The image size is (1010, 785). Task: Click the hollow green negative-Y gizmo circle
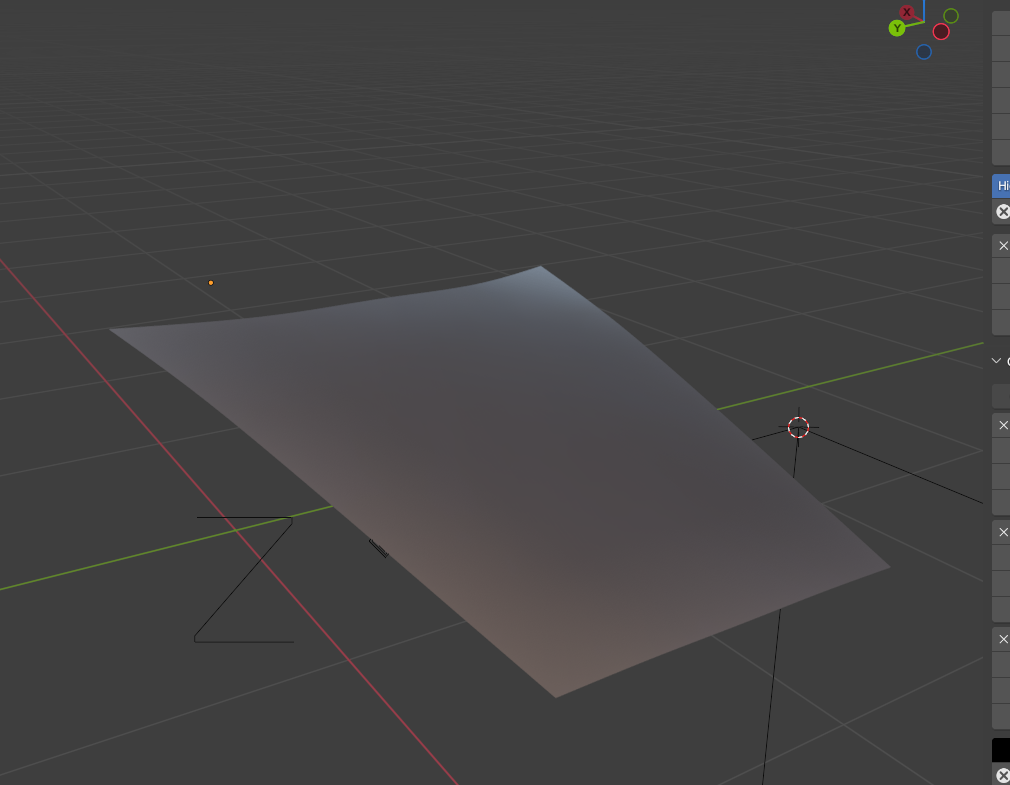(951, 16)
